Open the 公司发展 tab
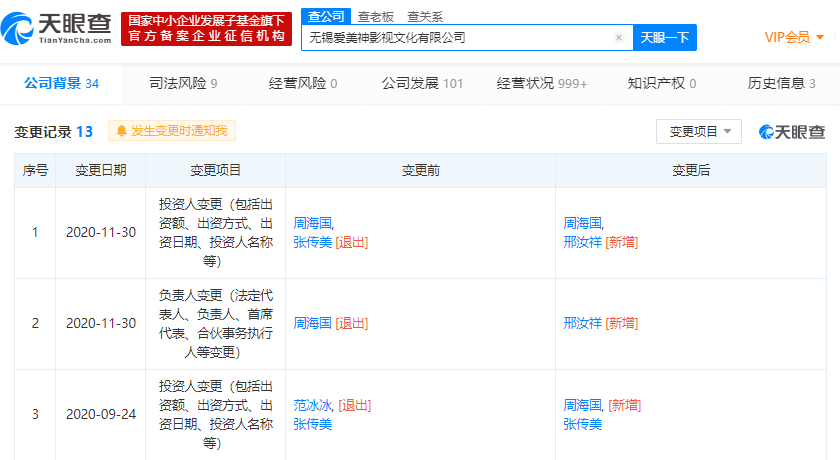 422,83
